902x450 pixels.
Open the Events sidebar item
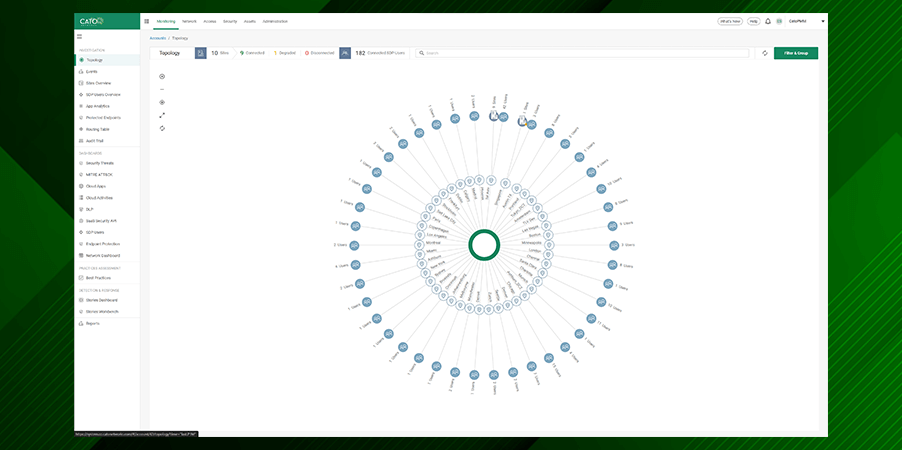(91, 71)
